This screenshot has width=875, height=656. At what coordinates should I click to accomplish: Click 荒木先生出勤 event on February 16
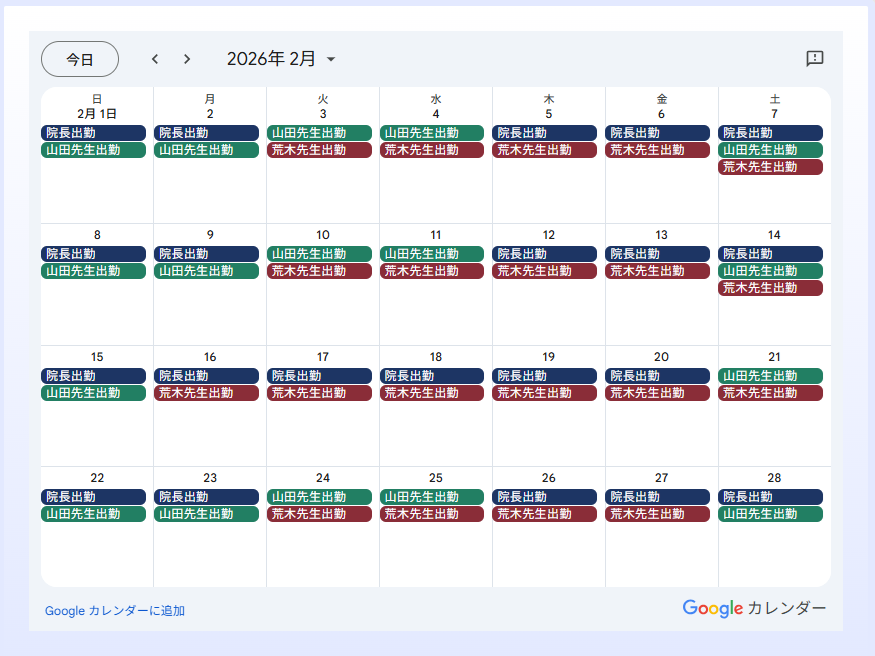(x=206, y=393)
